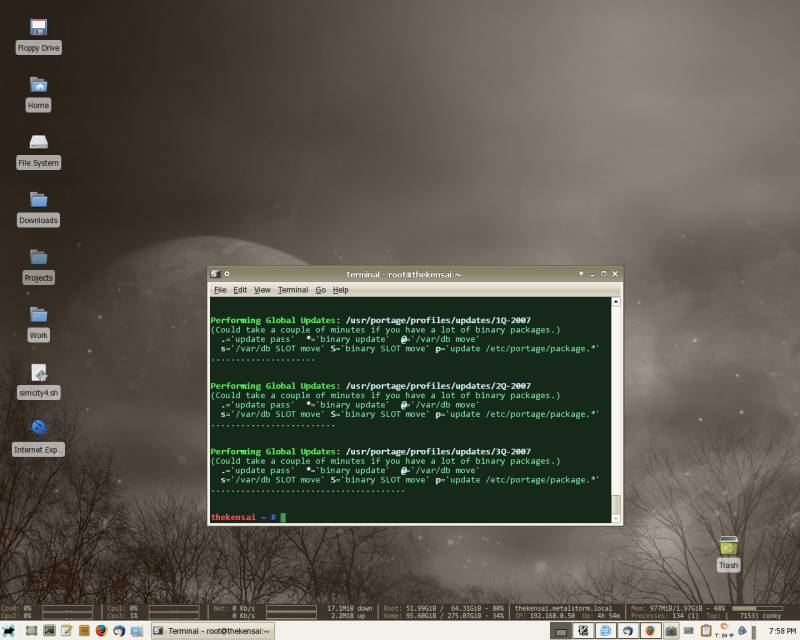800x640 pixels.
Task: Select the File System desktop icon
Action: point(38,151)
